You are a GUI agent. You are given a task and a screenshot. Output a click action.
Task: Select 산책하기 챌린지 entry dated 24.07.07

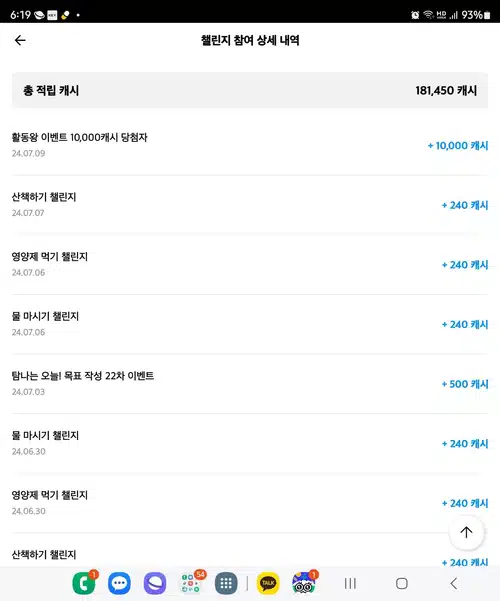point(250,205)
